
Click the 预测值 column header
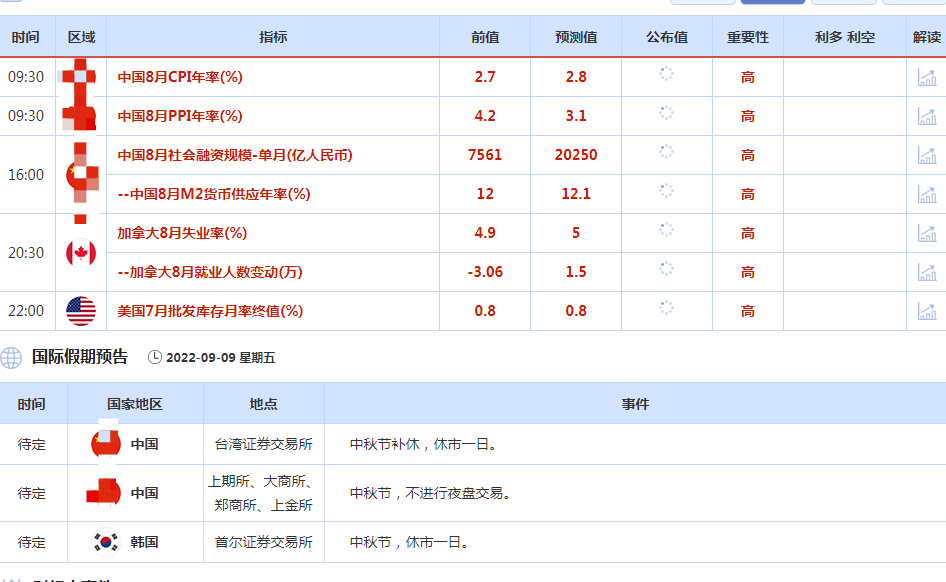pyautogui.click(x=576, y=37)
